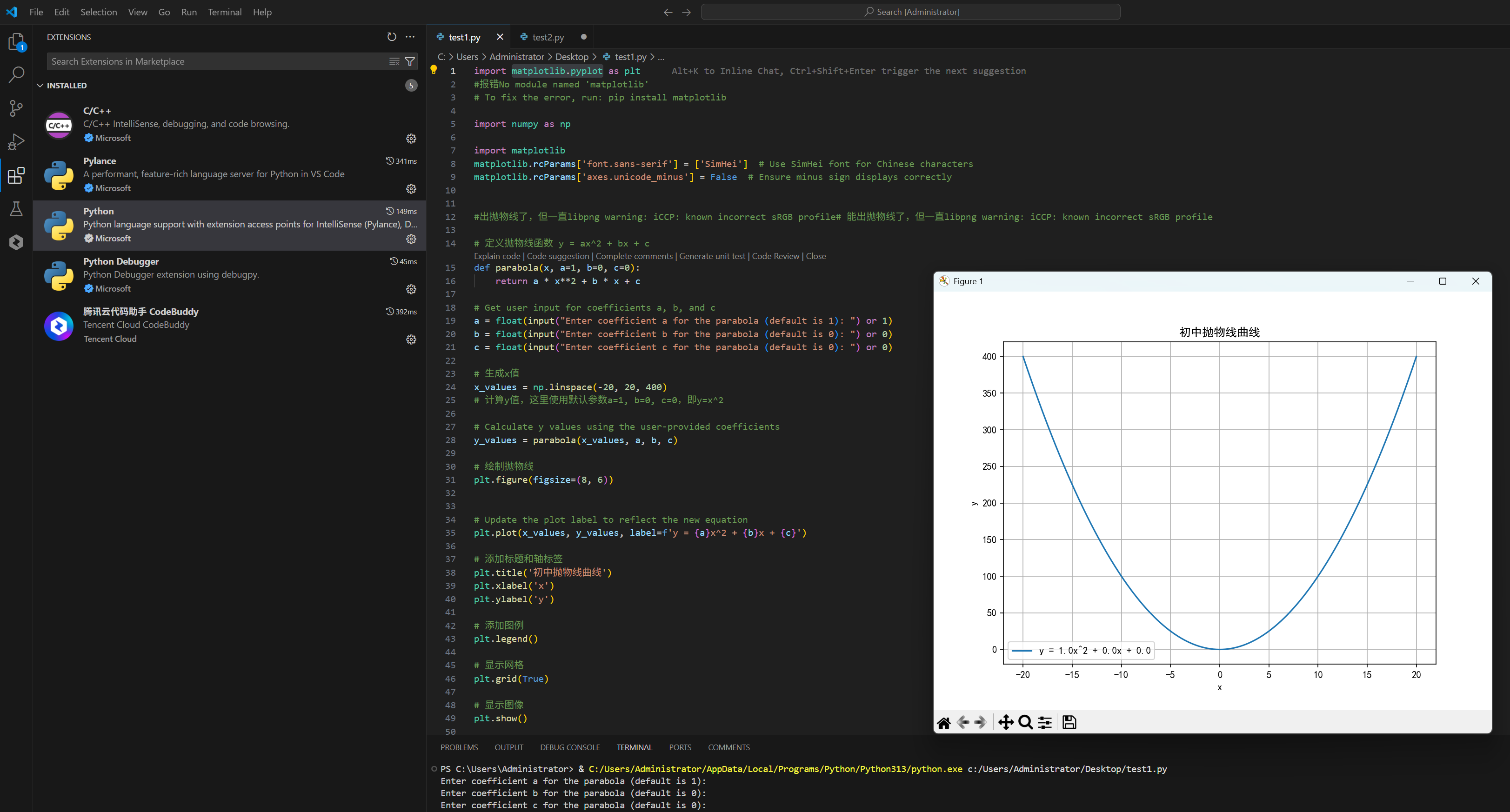Refresh the extensions list
This screenshot has height=812, width=1510.
[x=392, y=37]
